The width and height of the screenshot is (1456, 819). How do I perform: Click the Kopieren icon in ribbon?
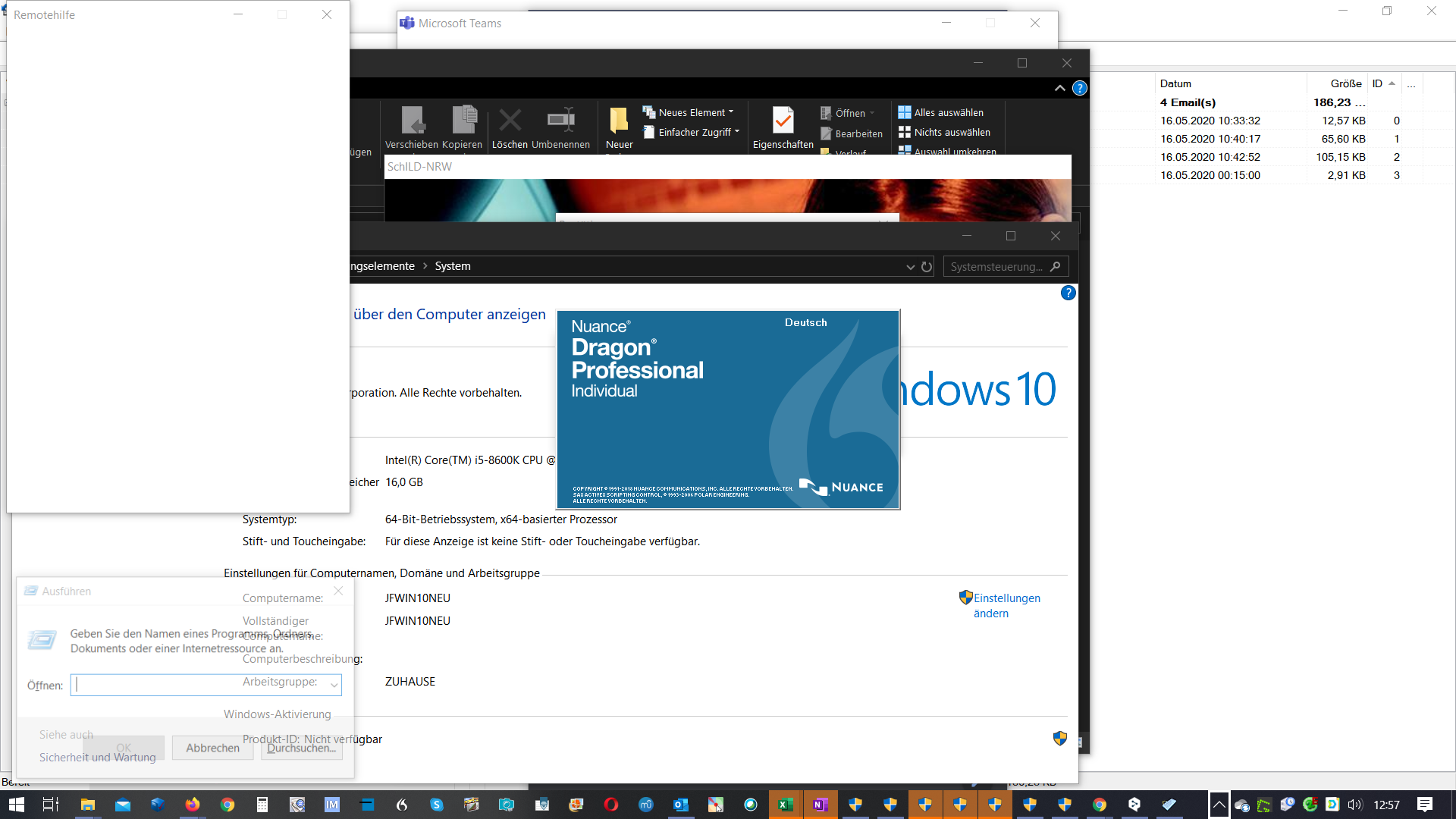(463, 120)
